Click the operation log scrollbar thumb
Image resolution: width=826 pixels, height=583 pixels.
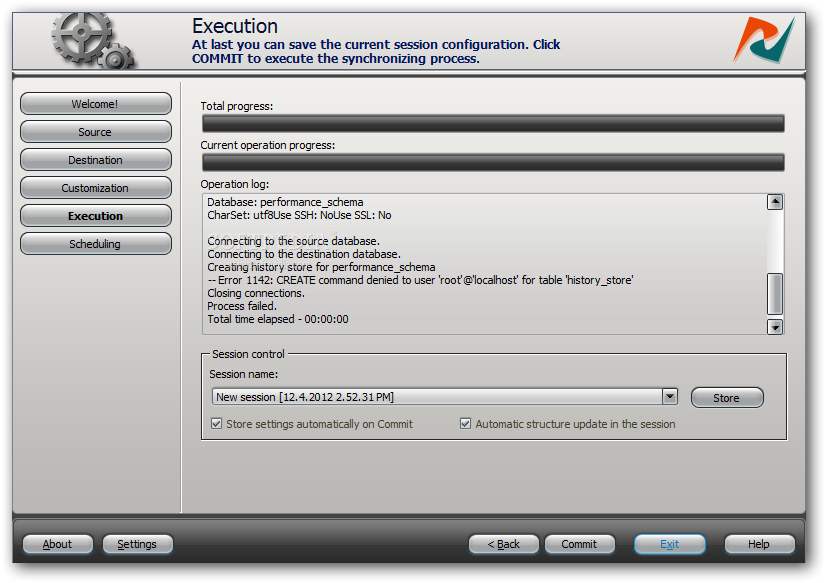point(775,293)
